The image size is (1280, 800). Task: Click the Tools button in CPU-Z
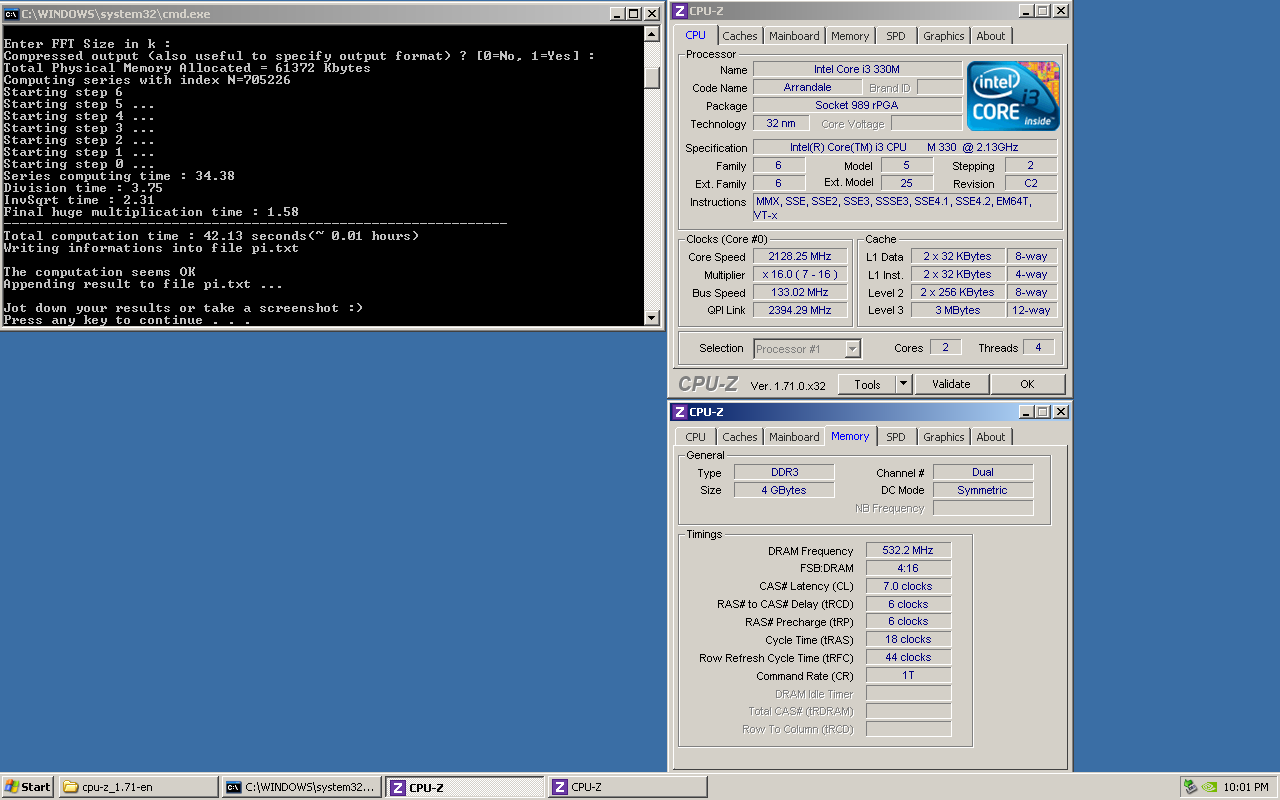[867, 384]
